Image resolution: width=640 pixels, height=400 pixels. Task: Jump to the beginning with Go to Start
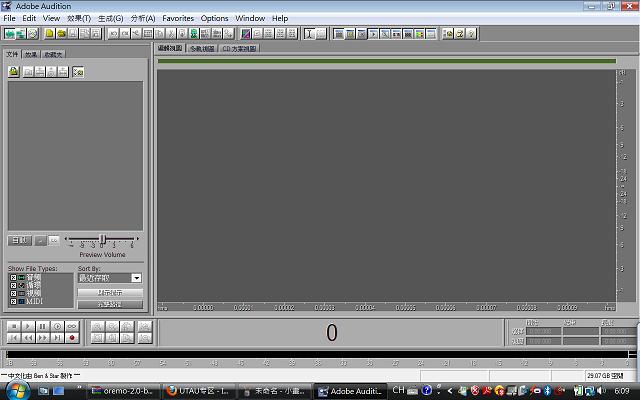(13, 338)
